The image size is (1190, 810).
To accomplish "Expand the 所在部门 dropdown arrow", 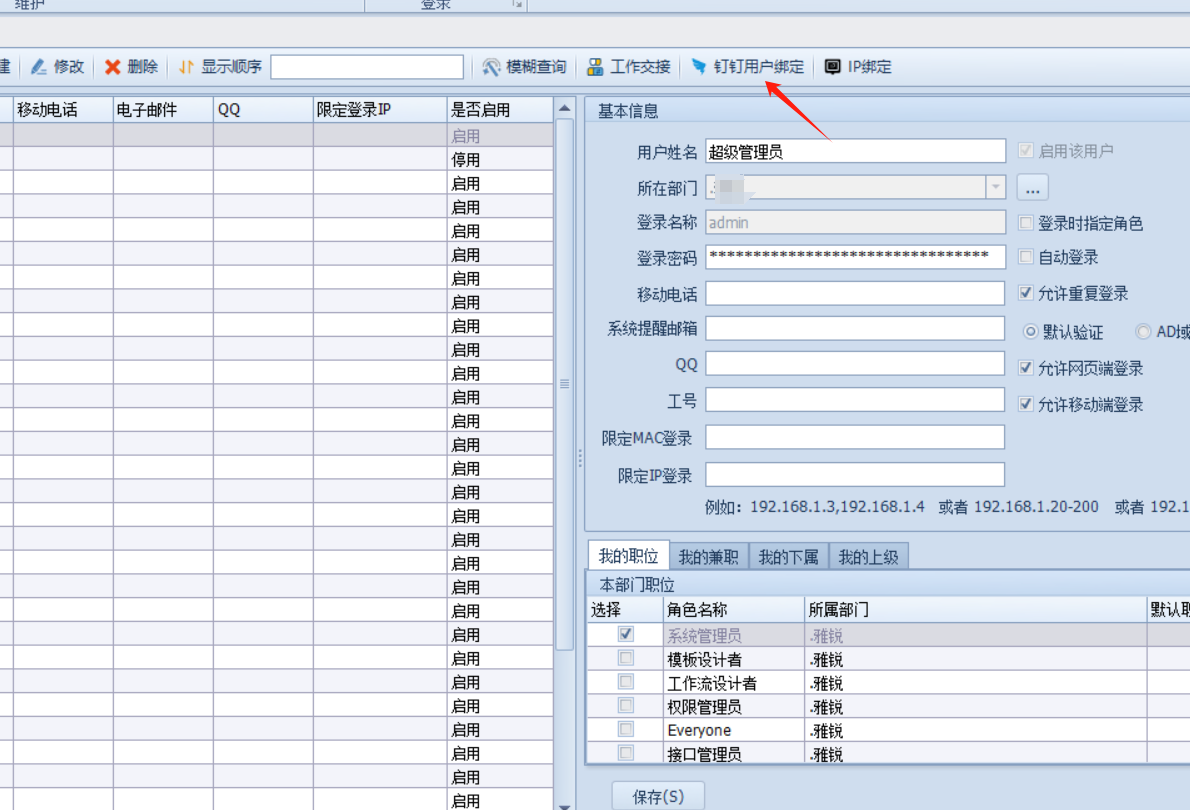I will (995, 187).
